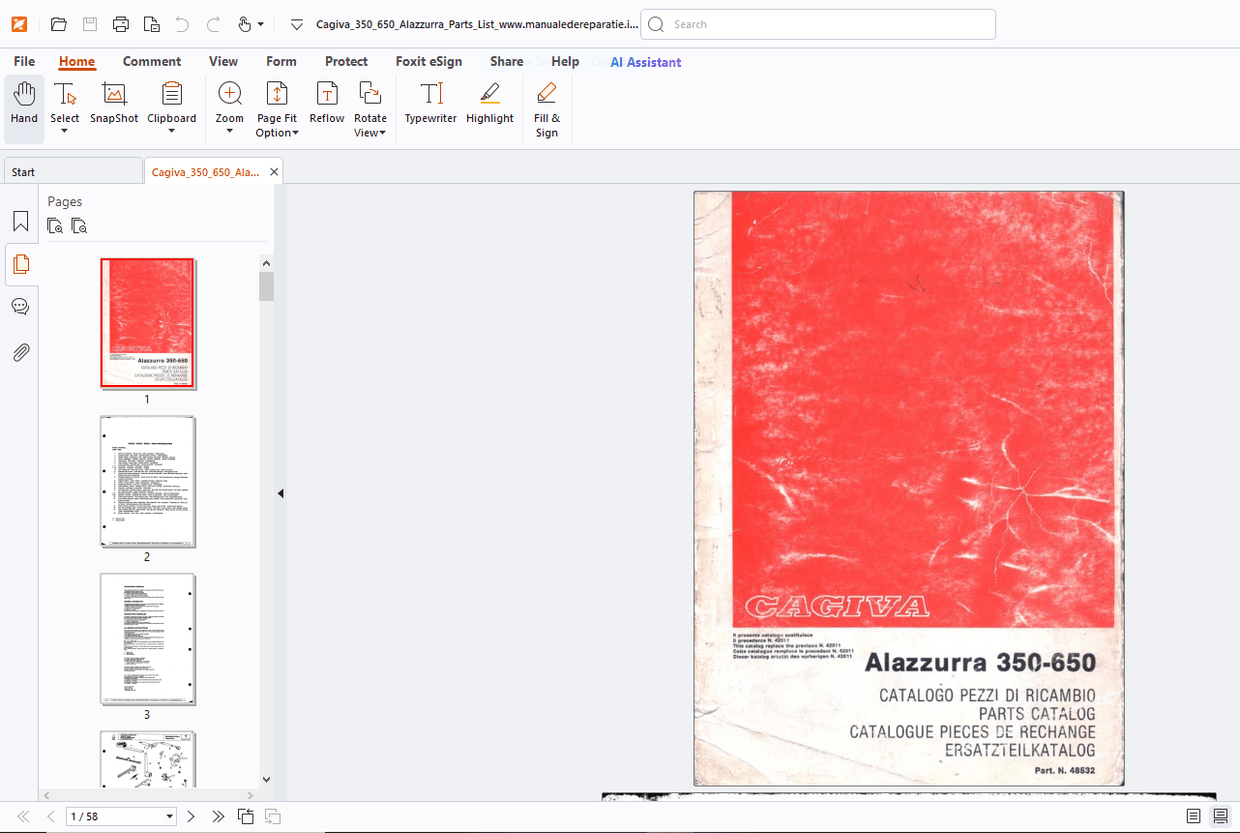
Task: Switch to the Comment ribbon tab
Action: (152, 61)
